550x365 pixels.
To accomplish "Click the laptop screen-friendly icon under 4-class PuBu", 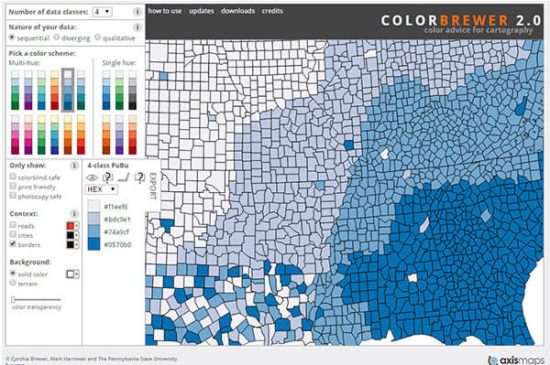I will pyautogui.click(x=124, y=177).
